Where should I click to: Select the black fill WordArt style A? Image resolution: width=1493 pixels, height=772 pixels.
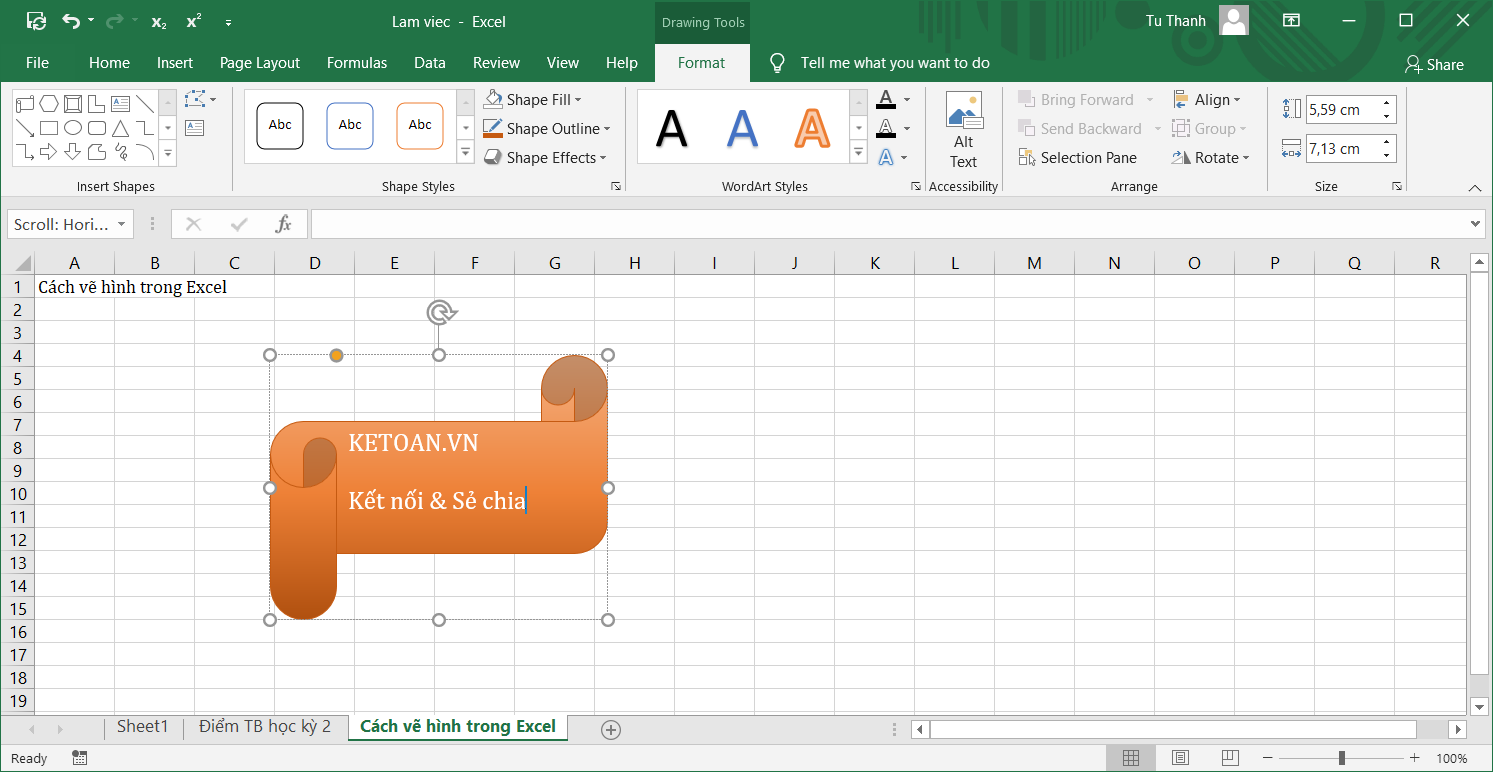coord(671,128)
